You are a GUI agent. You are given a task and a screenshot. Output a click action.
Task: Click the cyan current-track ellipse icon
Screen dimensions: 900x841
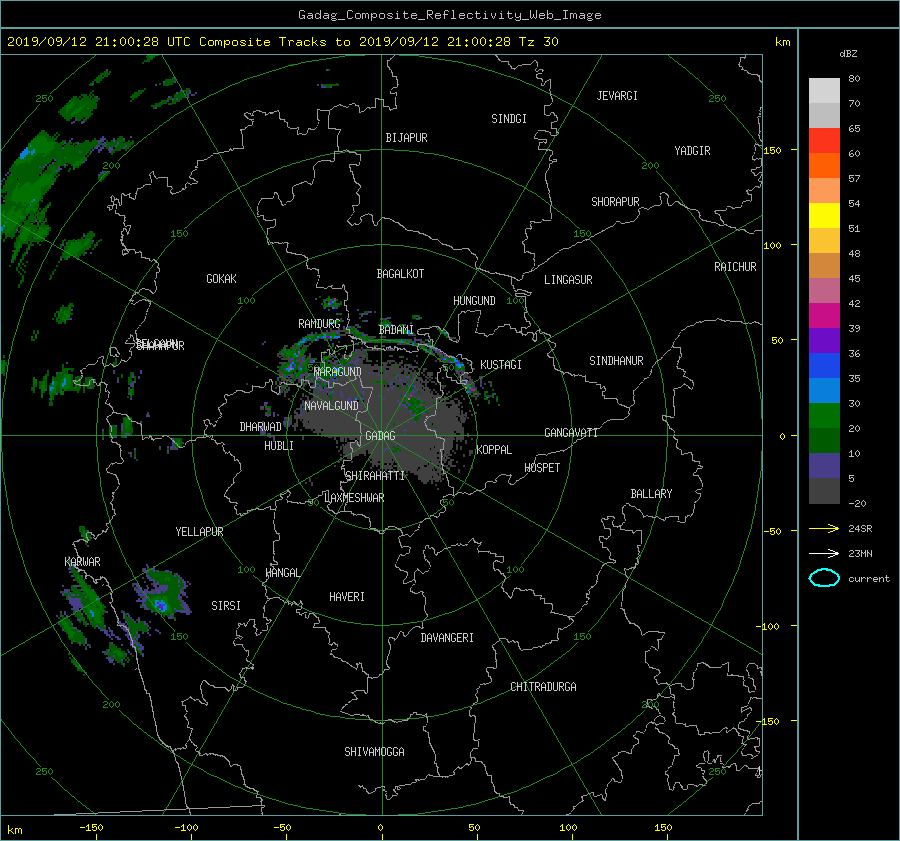pos(824,578)
